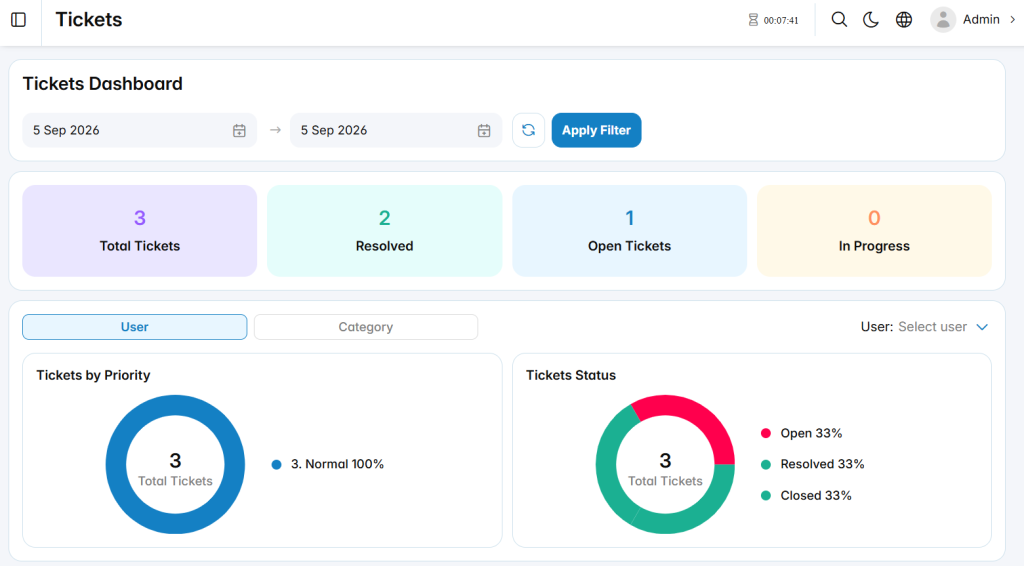Open the Select user dropdown
This screenshot has width=1024, height=566.
click(x=932, y=327)
